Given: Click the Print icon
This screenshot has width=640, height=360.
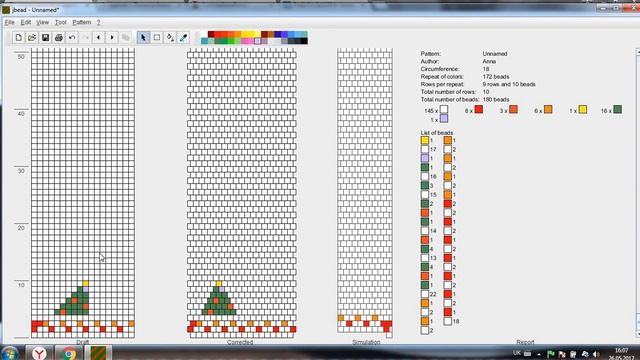Looking at the screenshot, I should tap(59, 38).
